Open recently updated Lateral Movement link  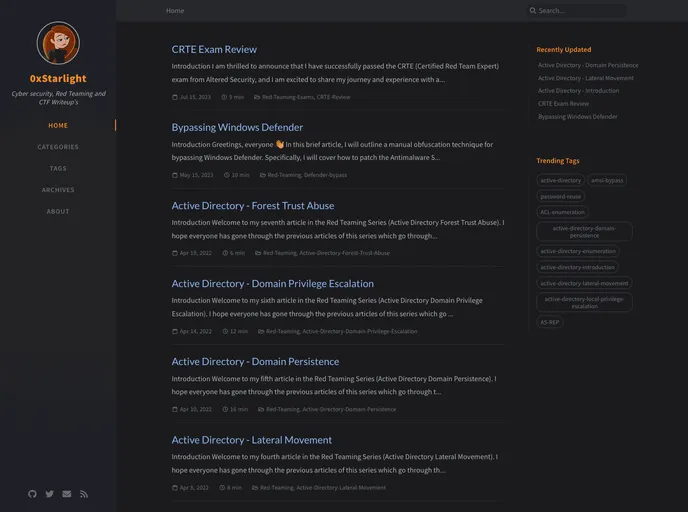coord(586,78)
